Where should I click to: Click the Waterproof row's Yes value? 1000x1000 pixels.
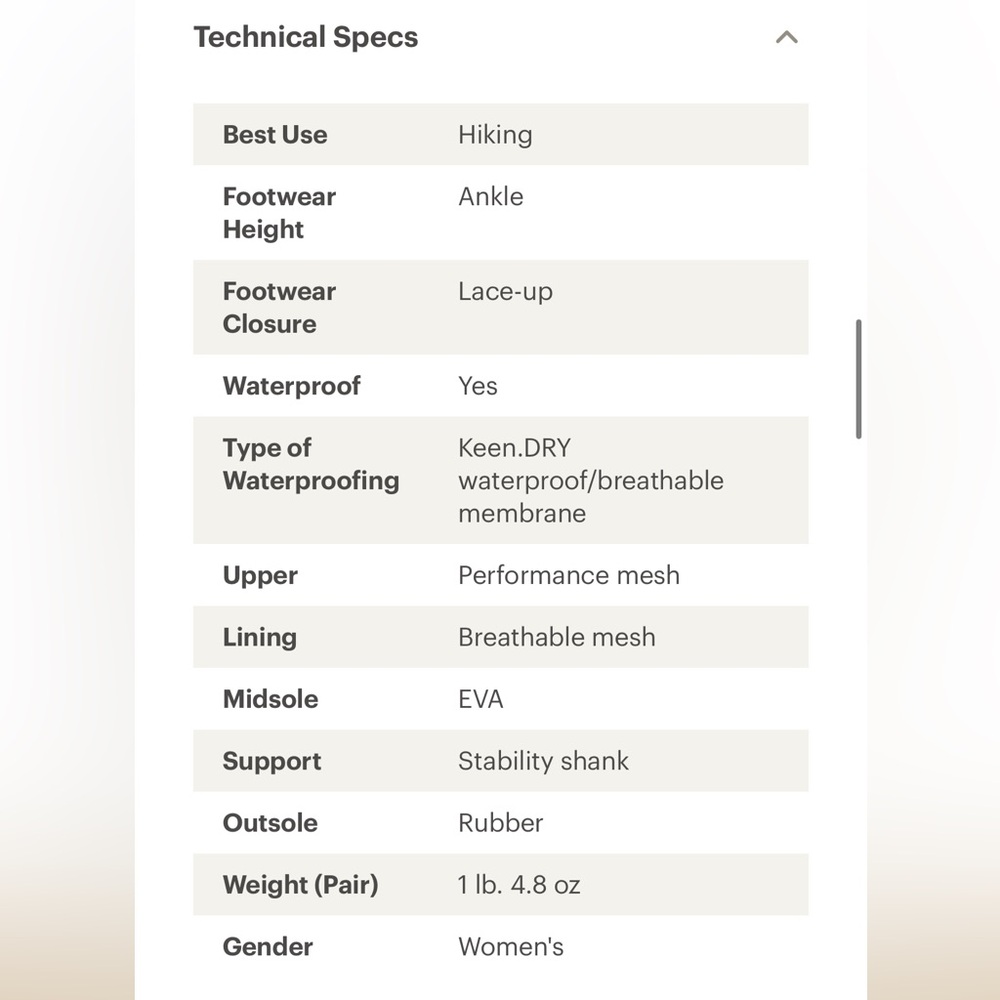click(x=478, y=386)
